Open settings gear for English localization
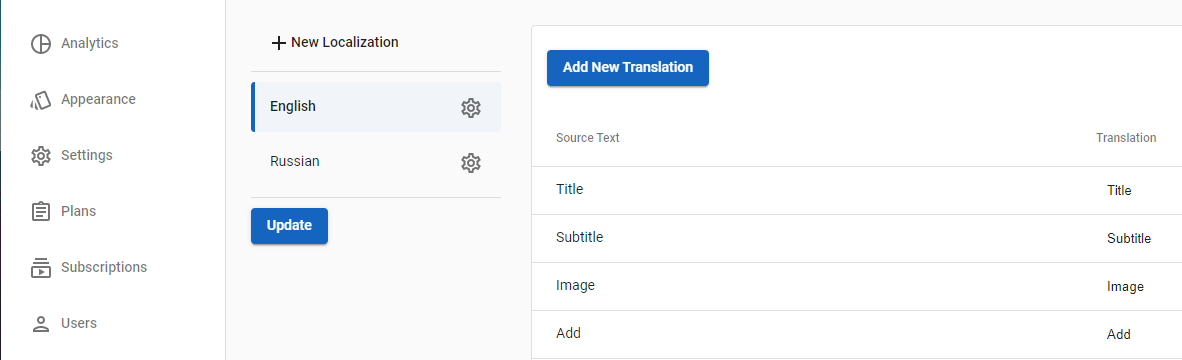 [x=470, y=108]
